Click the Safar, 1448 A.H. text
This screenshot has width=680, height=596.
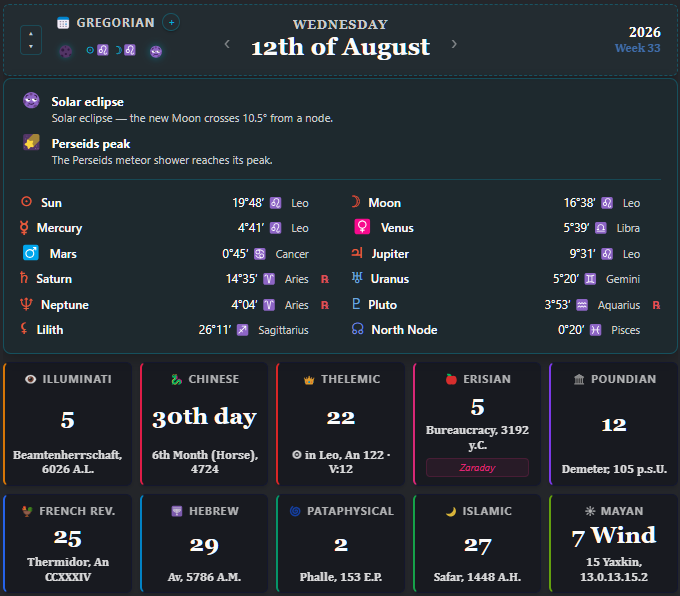pyautogui.click(x=477, y=577)
